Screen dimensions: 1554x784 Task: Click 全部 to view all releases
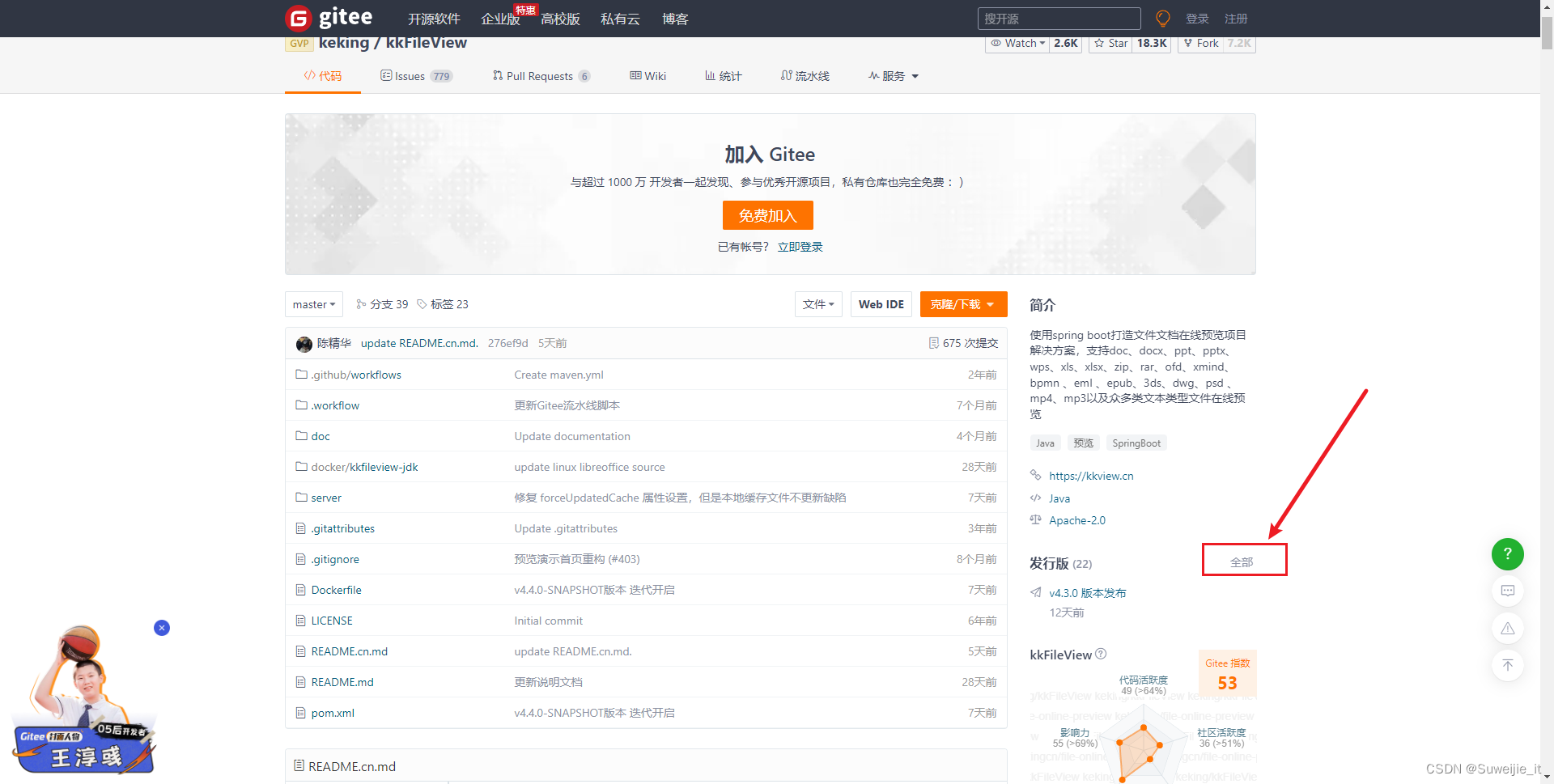1242,562
